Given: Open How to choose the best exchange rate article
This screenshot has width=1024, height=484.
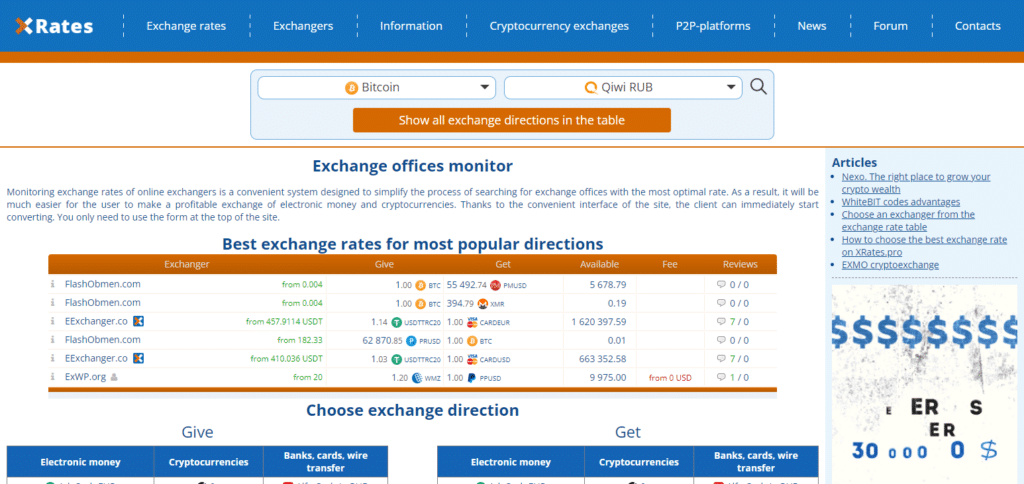Looking at the screenshot, I should (924, 246).
